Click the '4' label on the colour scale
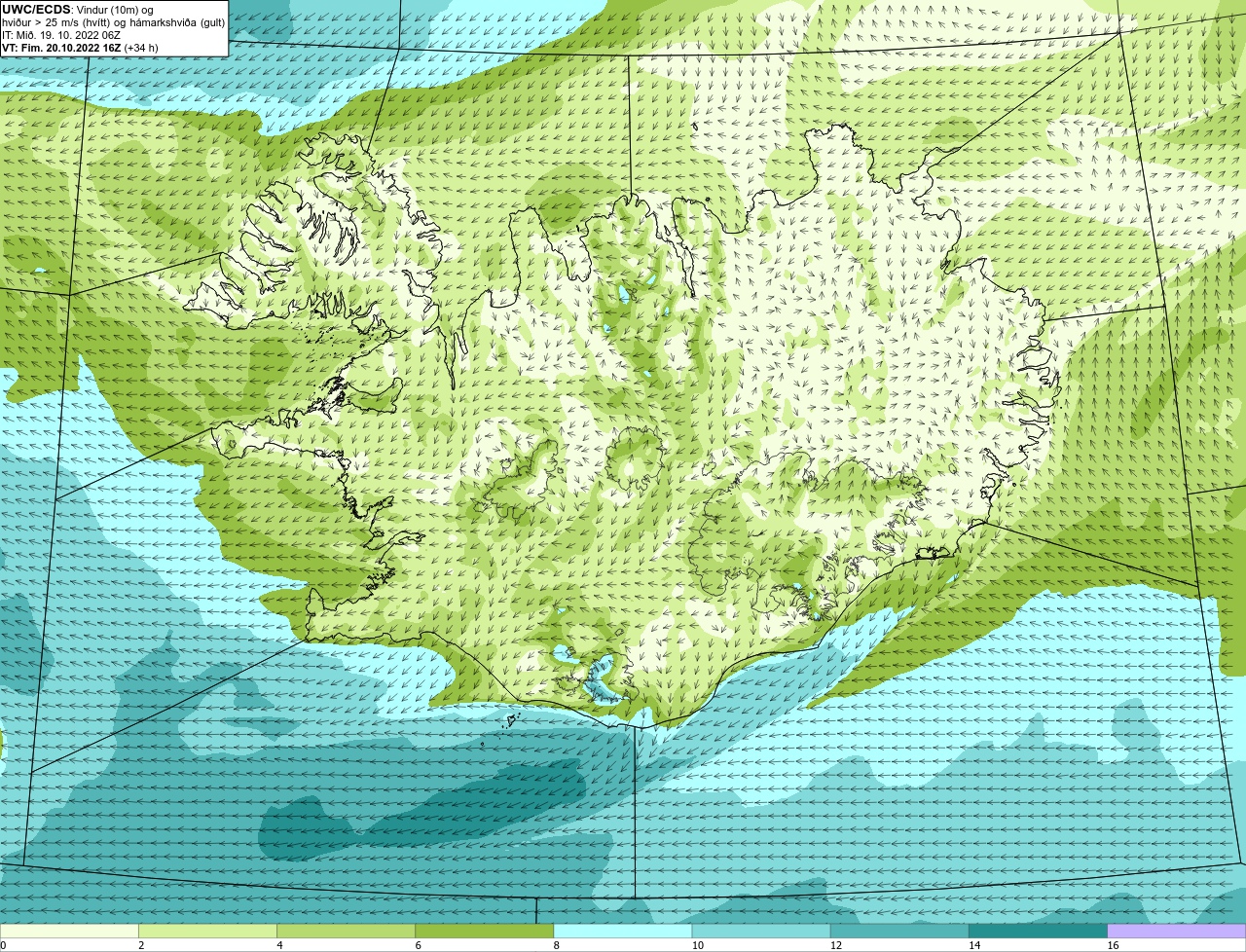Screen dimensions: 1246x952 279,945
